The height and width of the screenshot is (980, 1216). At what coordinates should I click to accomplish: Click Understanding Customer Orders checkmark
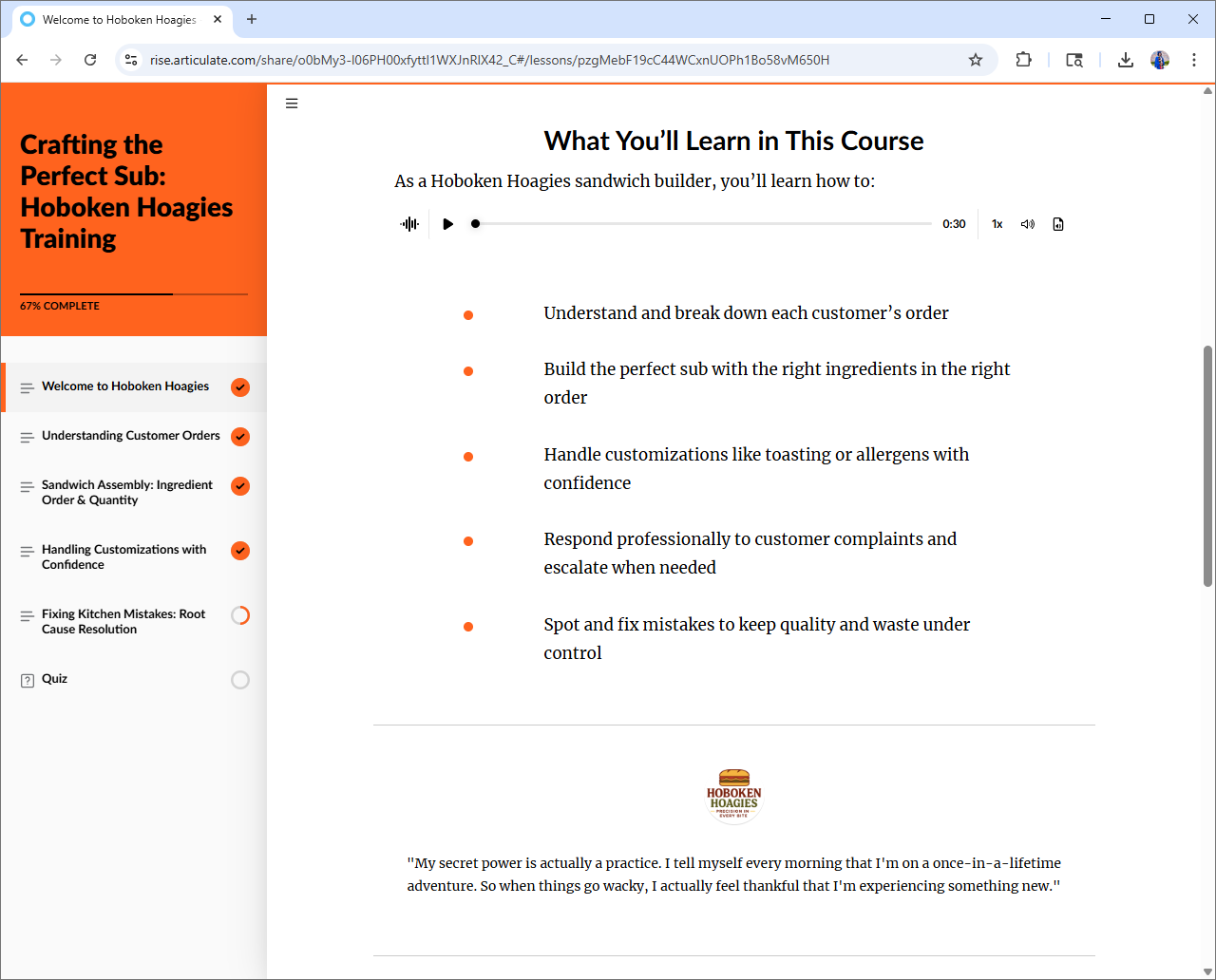[x=240, y=437]
